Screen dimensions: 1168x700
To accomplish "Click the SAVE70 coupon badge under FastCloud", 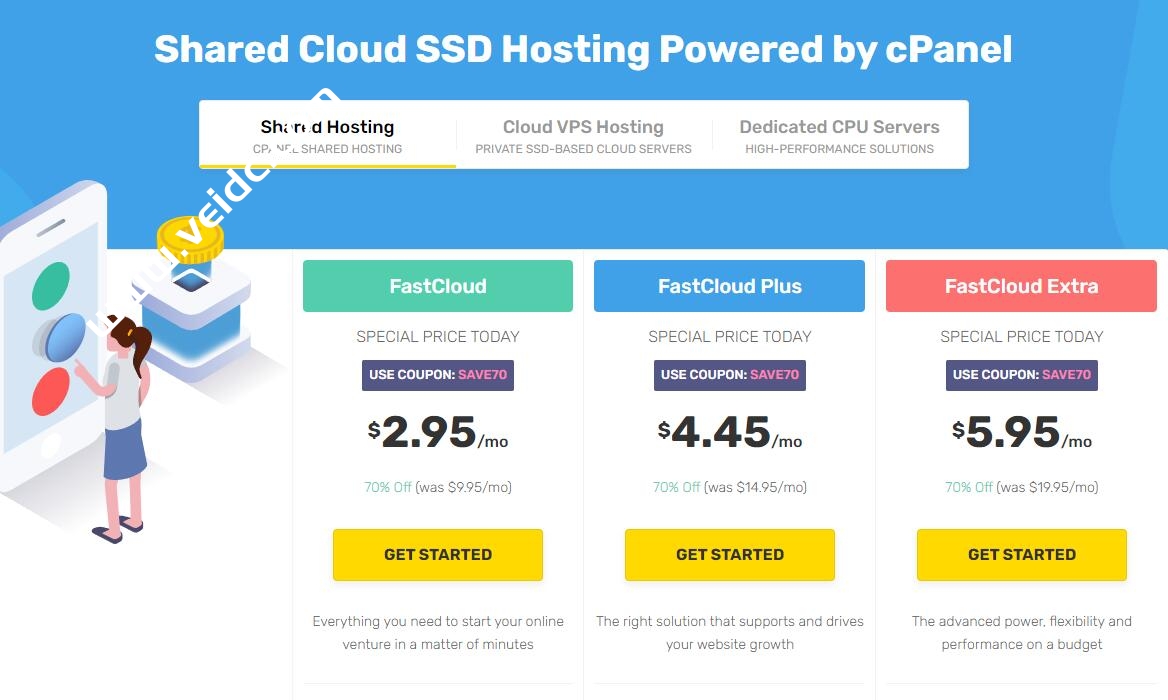I will pyautogui.click(x=438, y=375).
